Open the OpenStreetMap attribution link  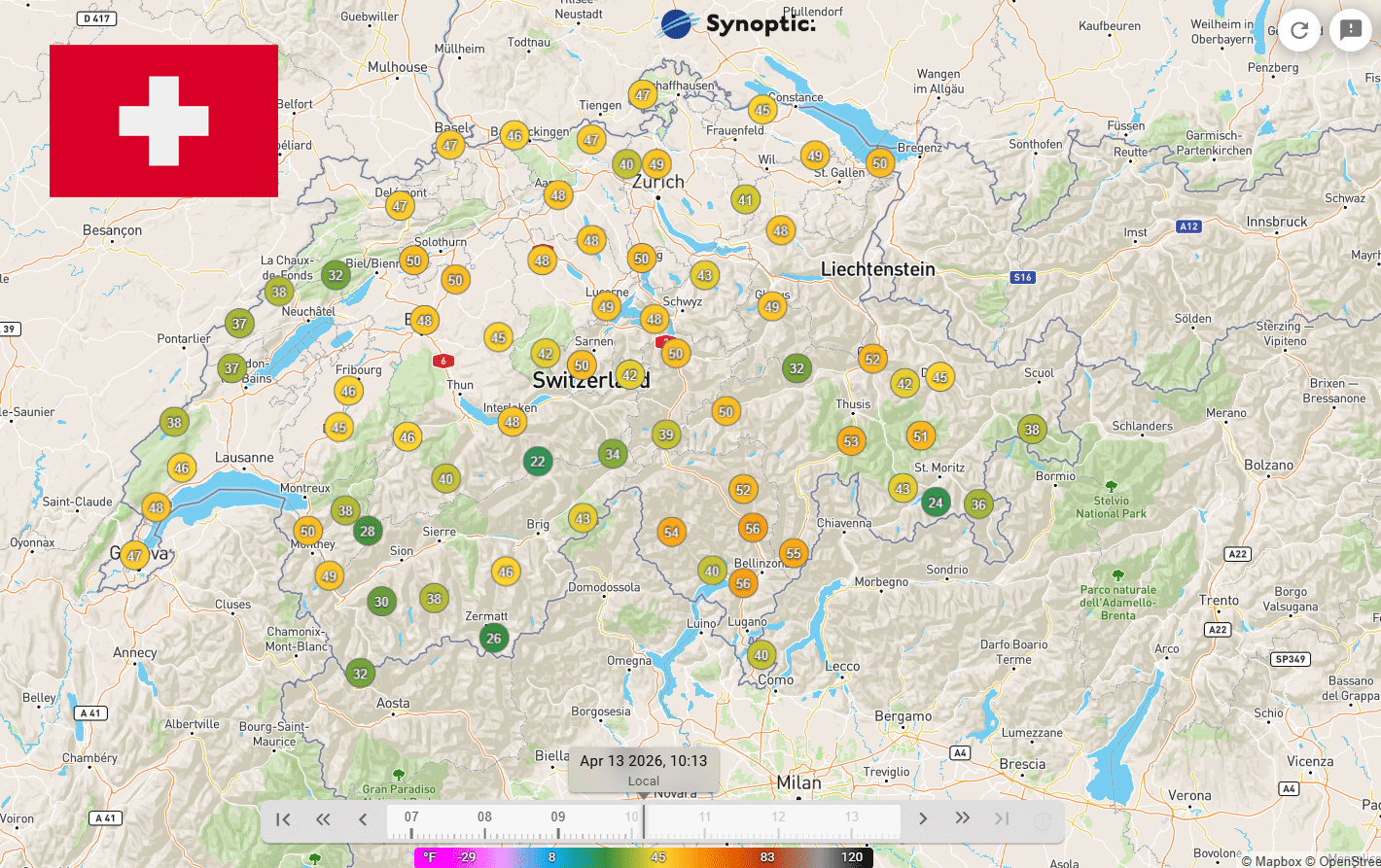click(x=1342, y=861)
